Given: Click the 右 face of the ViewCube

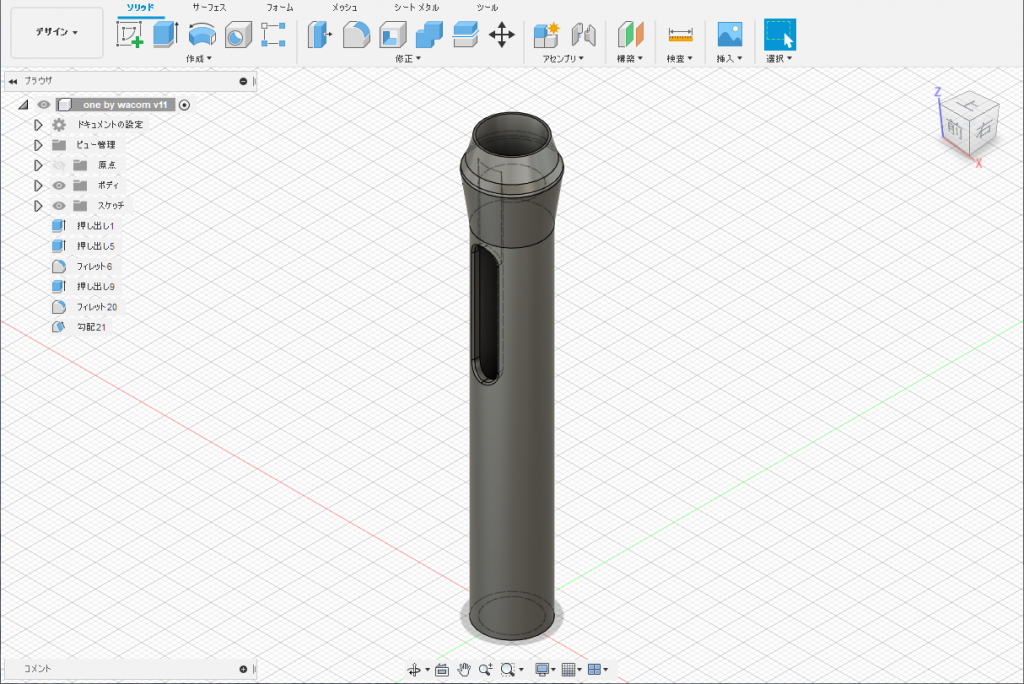Looking at the screenshot, I should 984,129.
